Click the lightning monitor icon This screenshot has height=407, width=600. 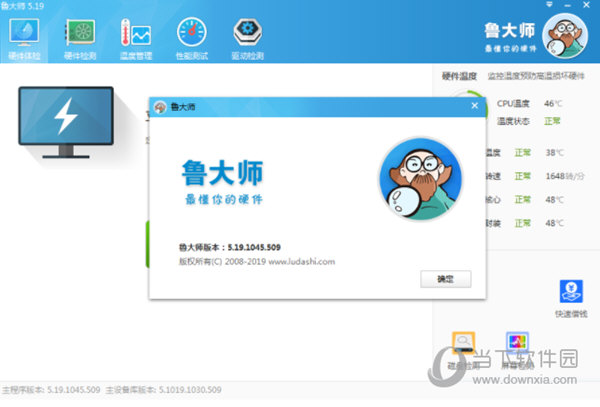pos(66,122)
